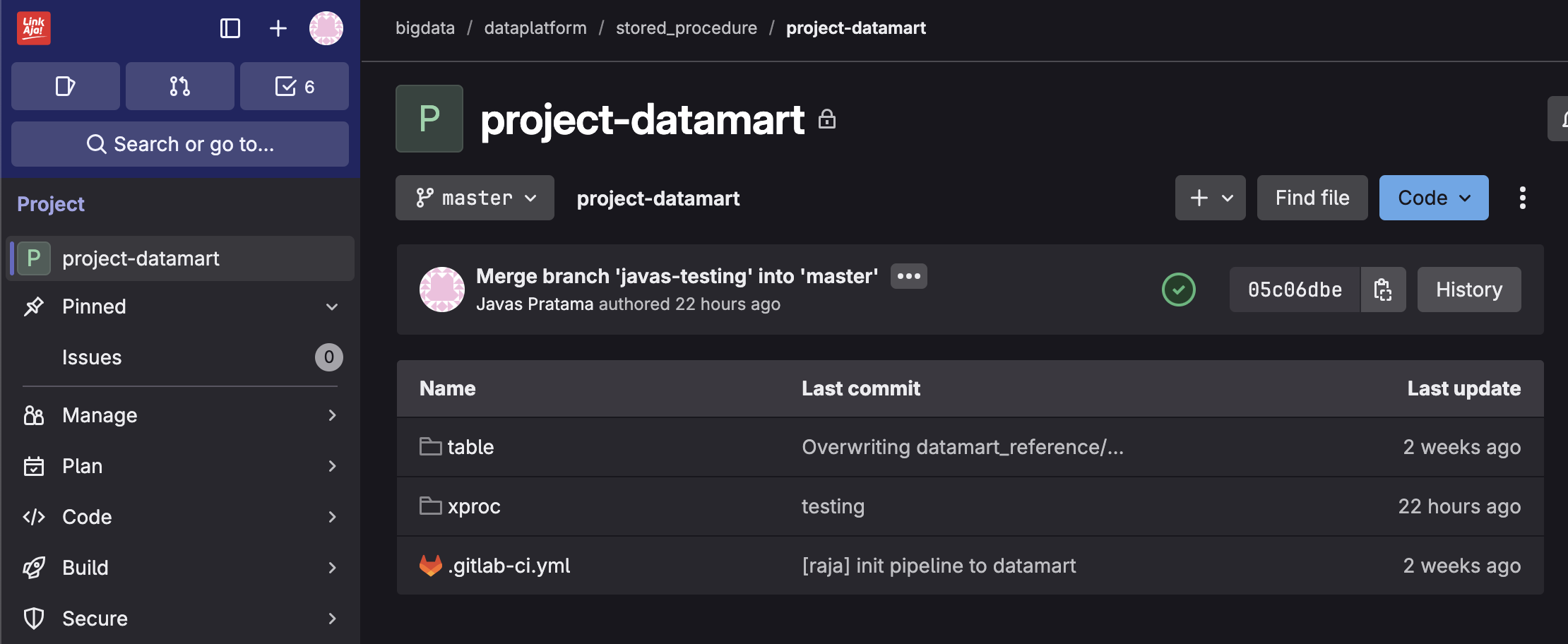
Task: Click the commit author avatar
Action: coord(442,290)
